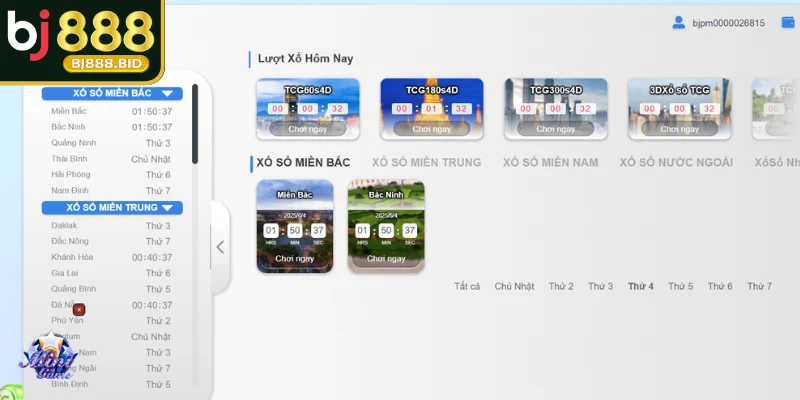Play 3DXổ số TCG with Chơi ngay
800x400 pixels.
point(680,129)
